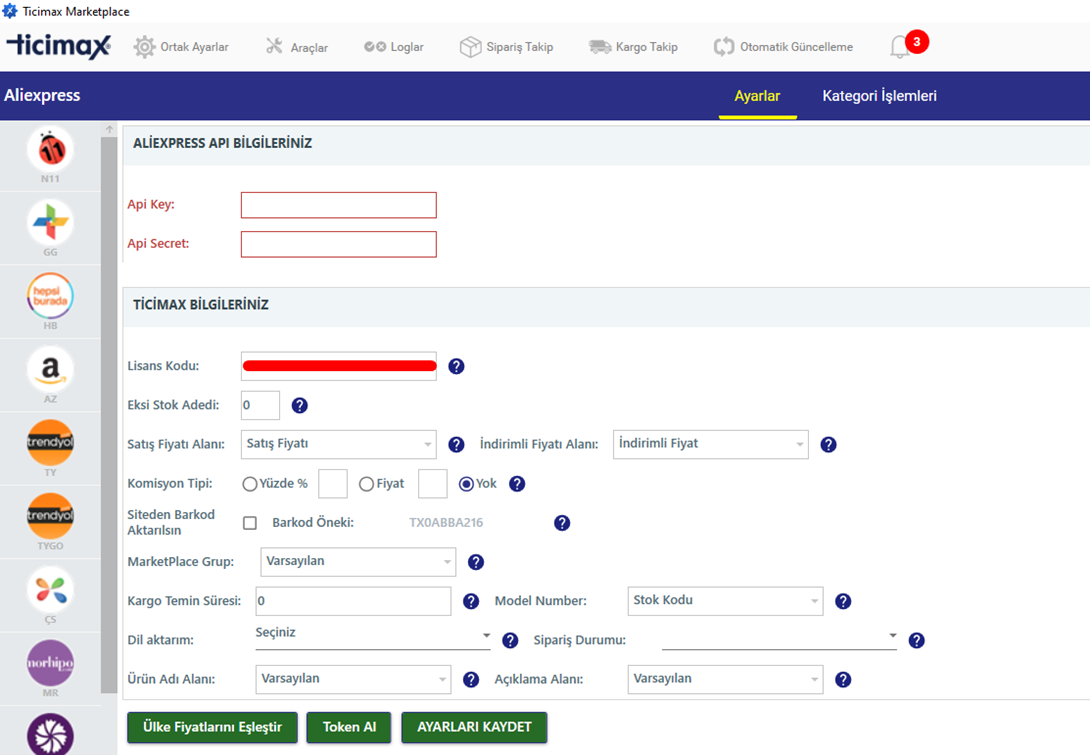Open the İndirimli Fiyatı Alanı dropdown

710,444
